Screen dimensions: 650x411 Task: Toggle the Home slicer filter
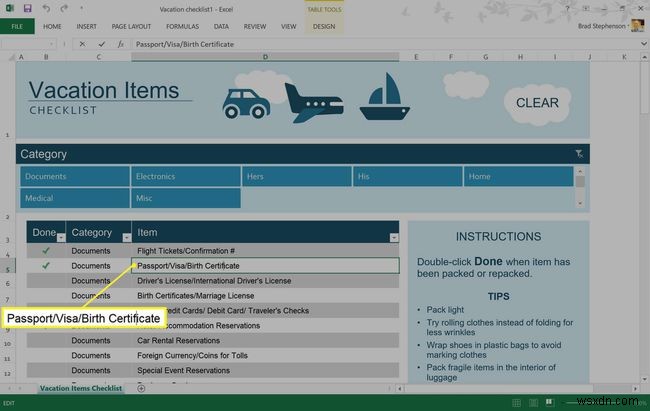(519, 176)
